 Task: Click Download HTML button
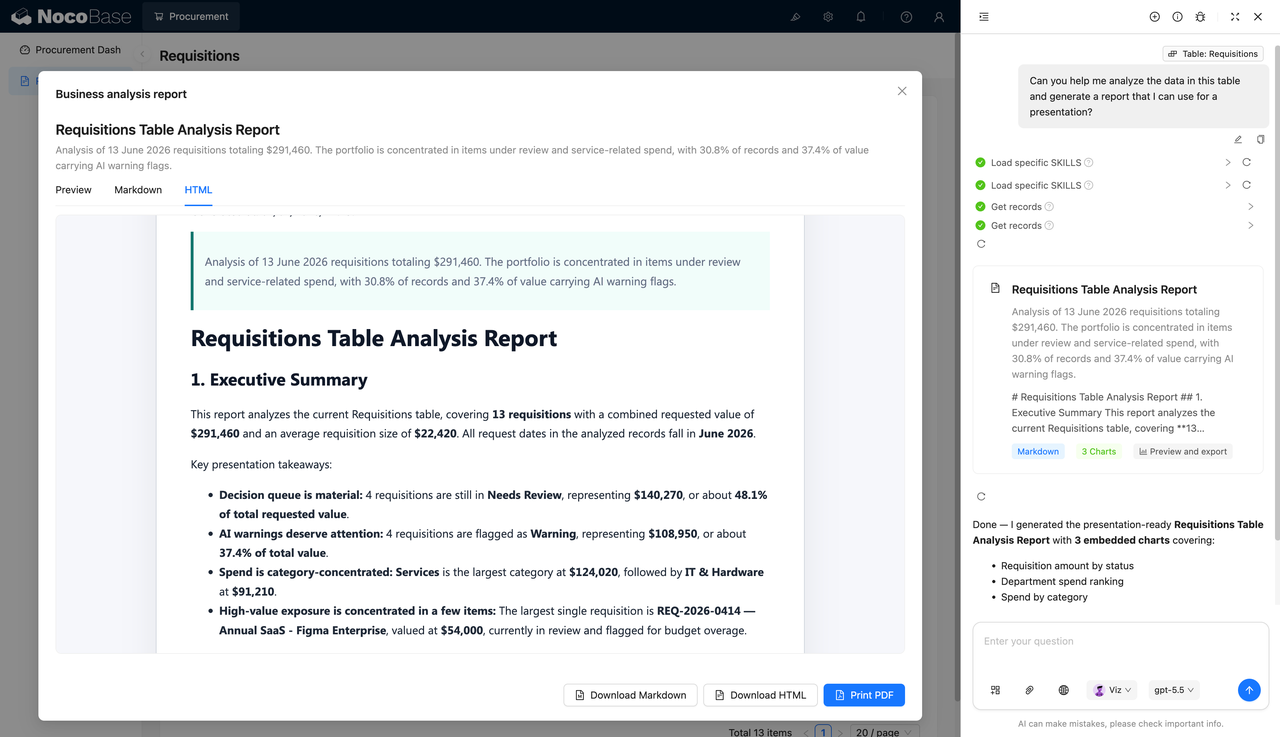point(761,695)
